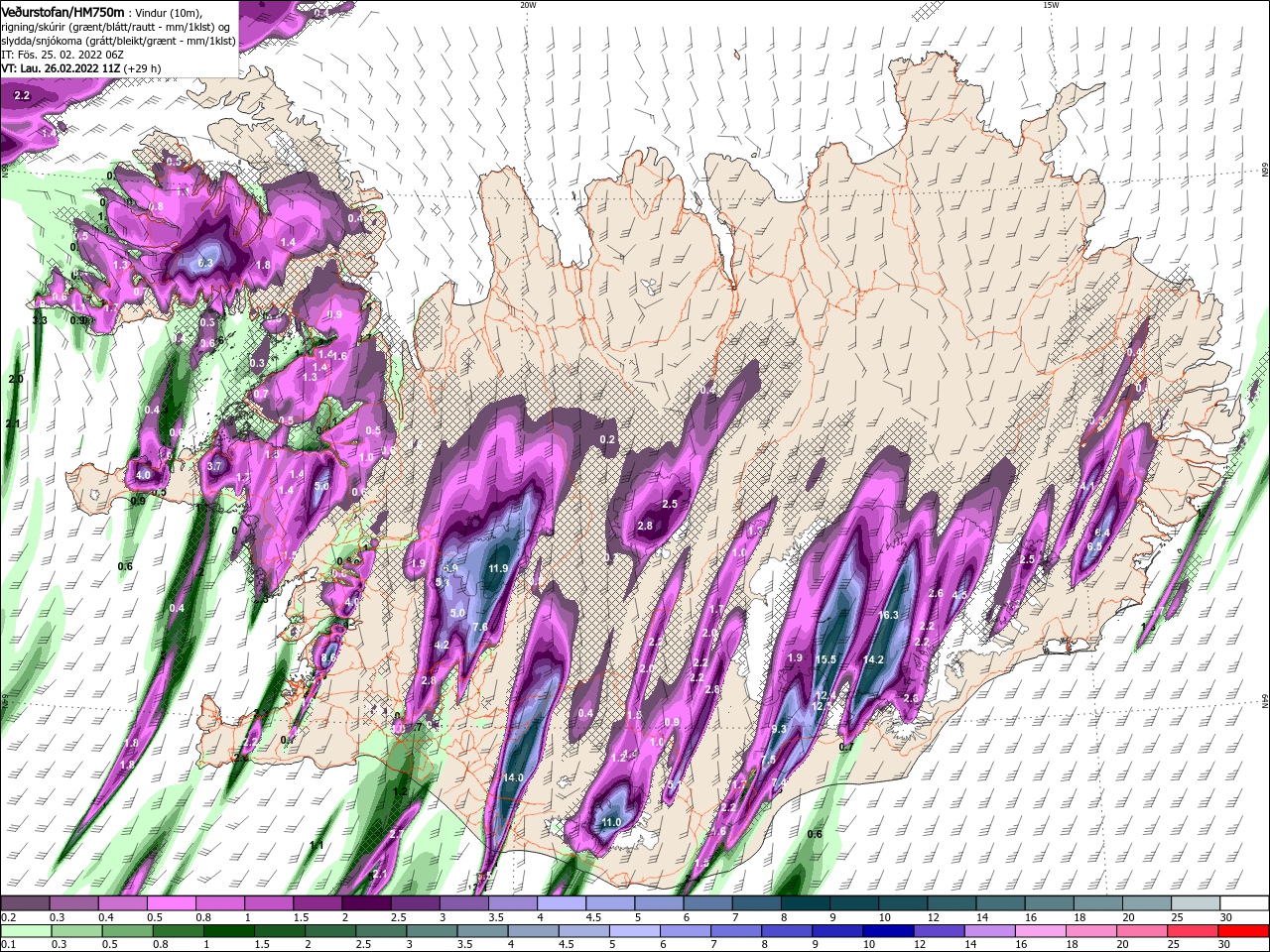Click the '15W' longitude label

tap(1051, 5)
